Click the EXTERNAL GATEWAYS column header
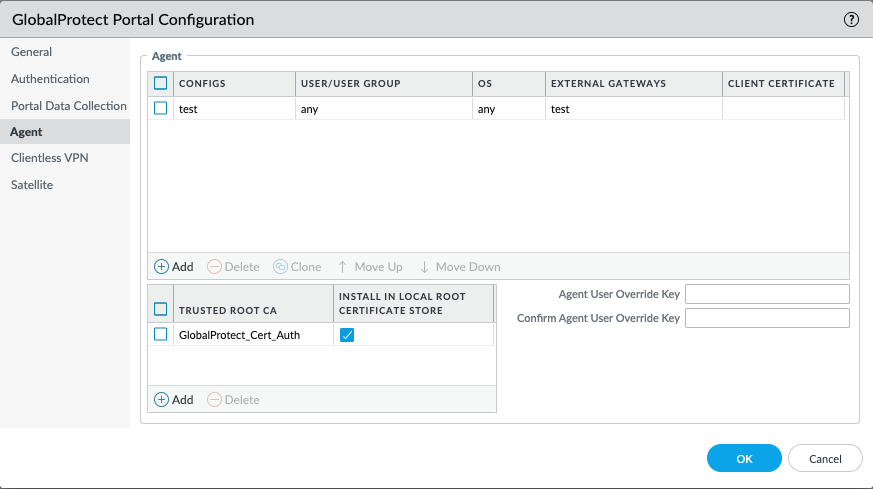 (x=634, y=84)
